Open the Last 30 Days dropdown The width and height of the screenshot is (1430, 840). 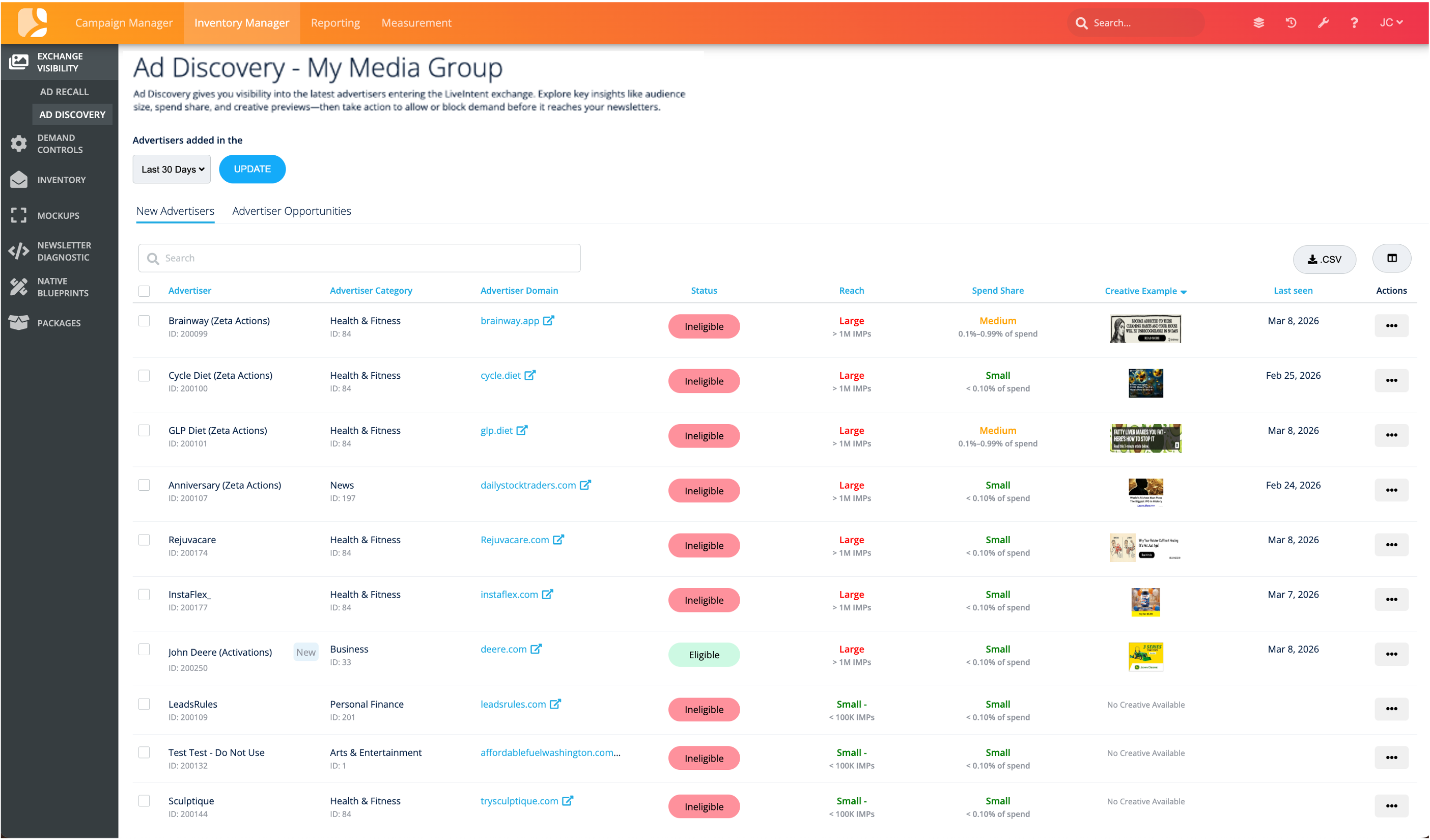click(x=172, y=169)
